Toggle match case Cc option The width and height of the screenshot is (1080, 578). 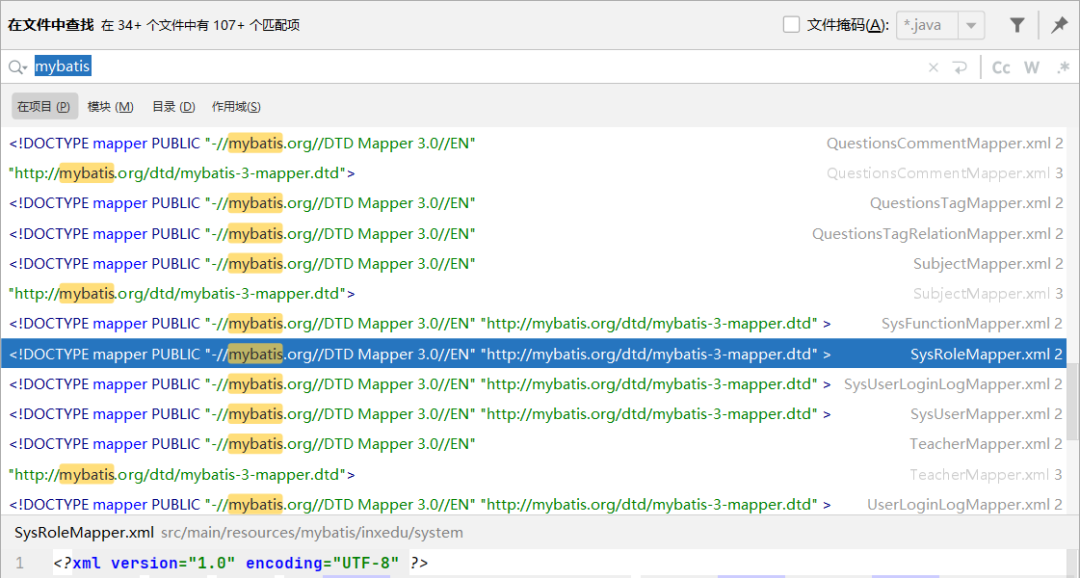[1001, 67]
